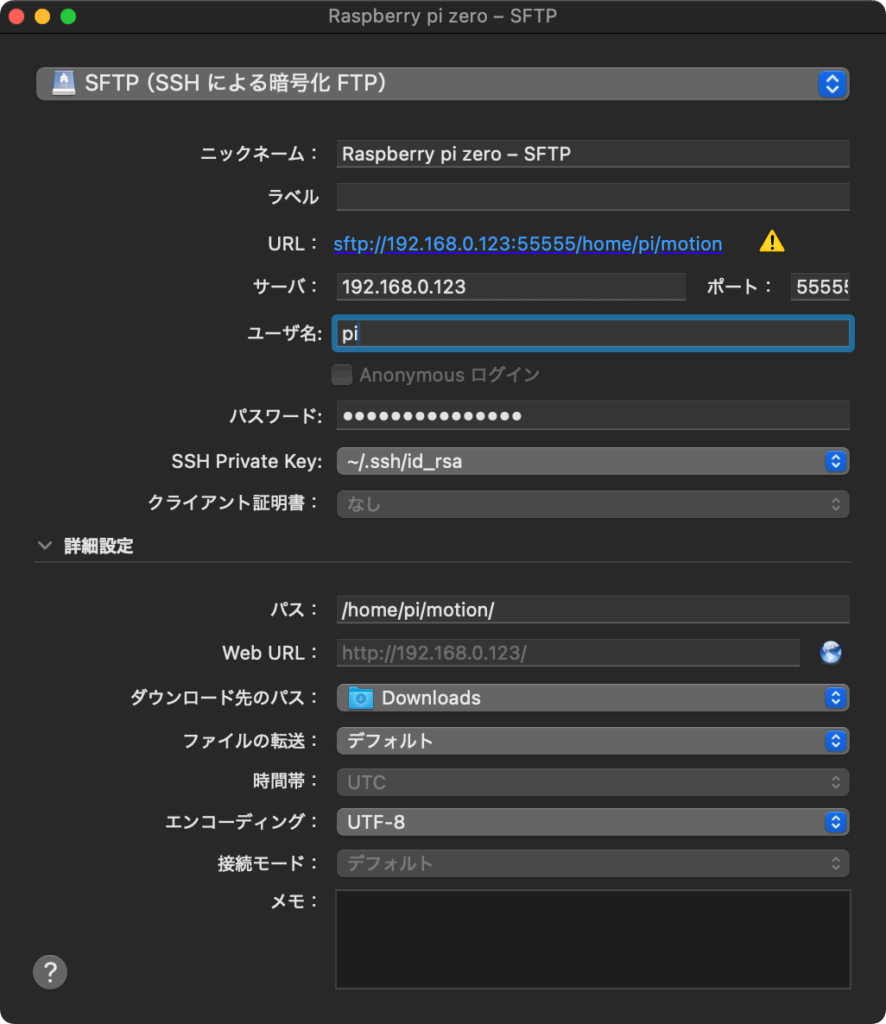Click the パスワード field

click(592, 415)
